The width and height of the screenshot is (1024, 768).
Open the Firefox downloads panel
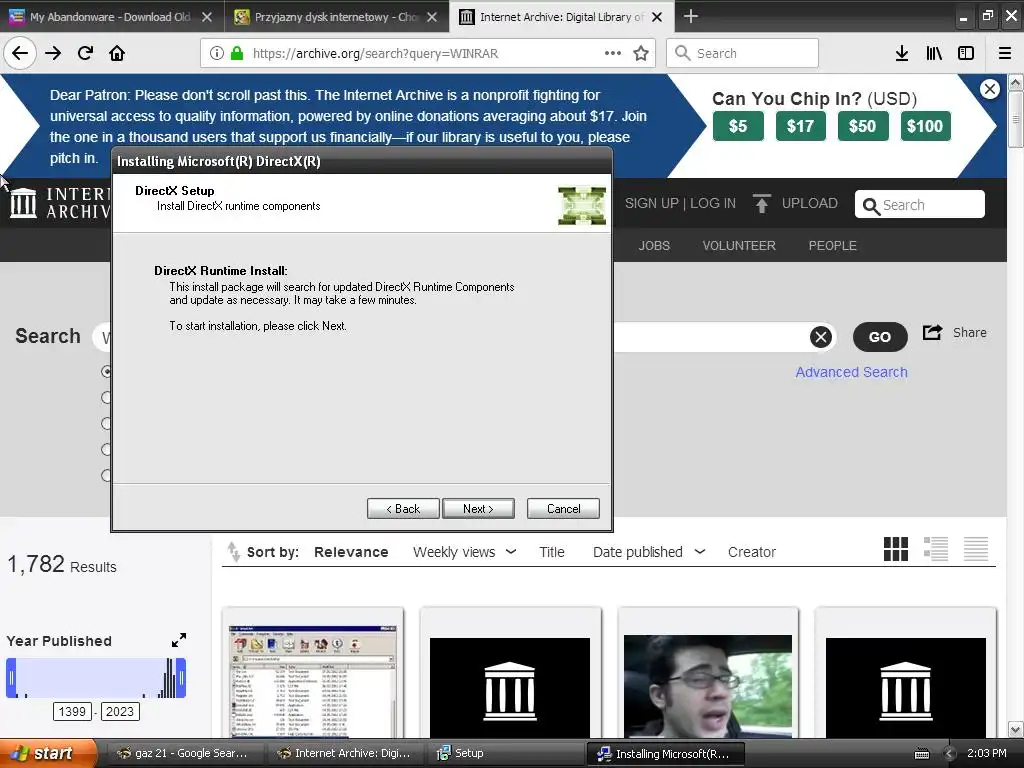pyautogui.click(x=902, y=54)
